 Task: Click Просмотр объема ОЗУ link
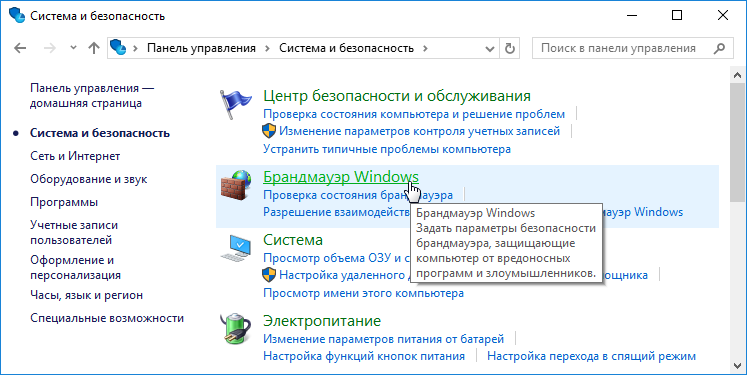tap(336, 258)
